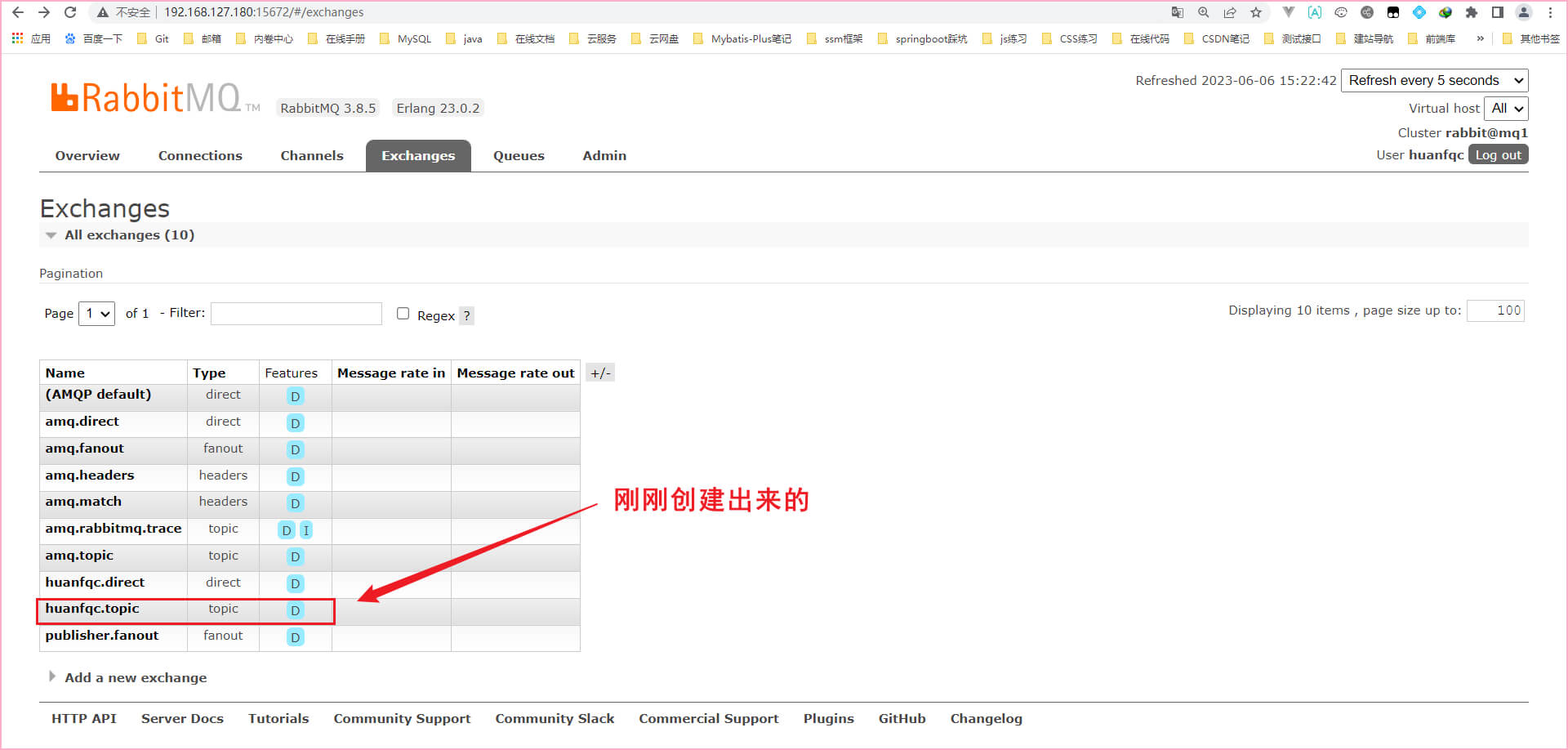Switch to the Channels tab
This screenshot has width=1568, height=750.
(x=312, y=155)
